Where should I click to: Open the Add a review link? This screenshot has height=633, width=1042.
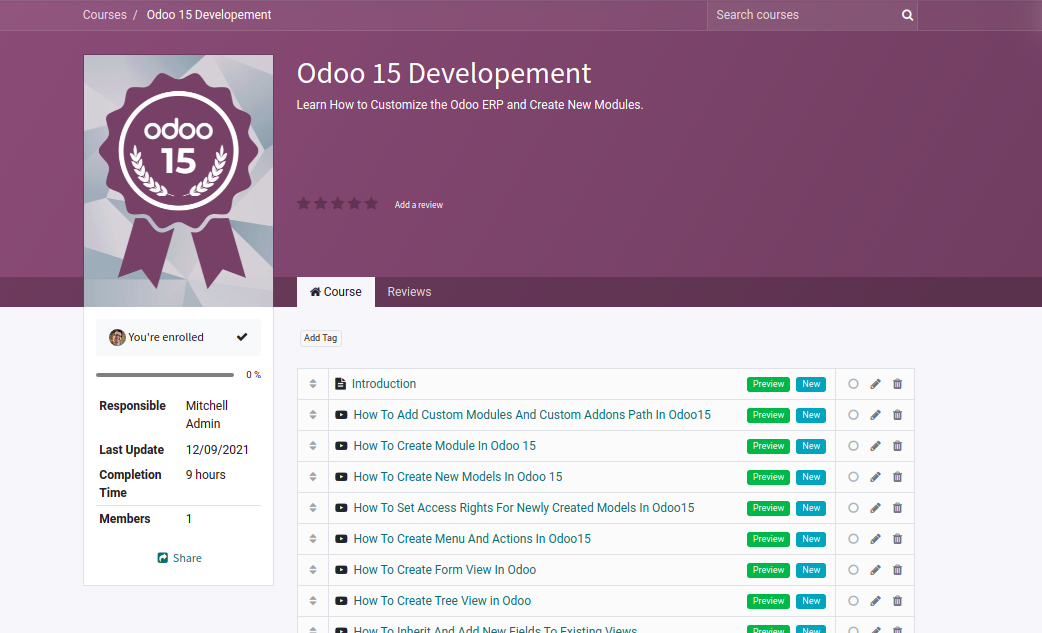pyautogui.click(x=418, y=205)
